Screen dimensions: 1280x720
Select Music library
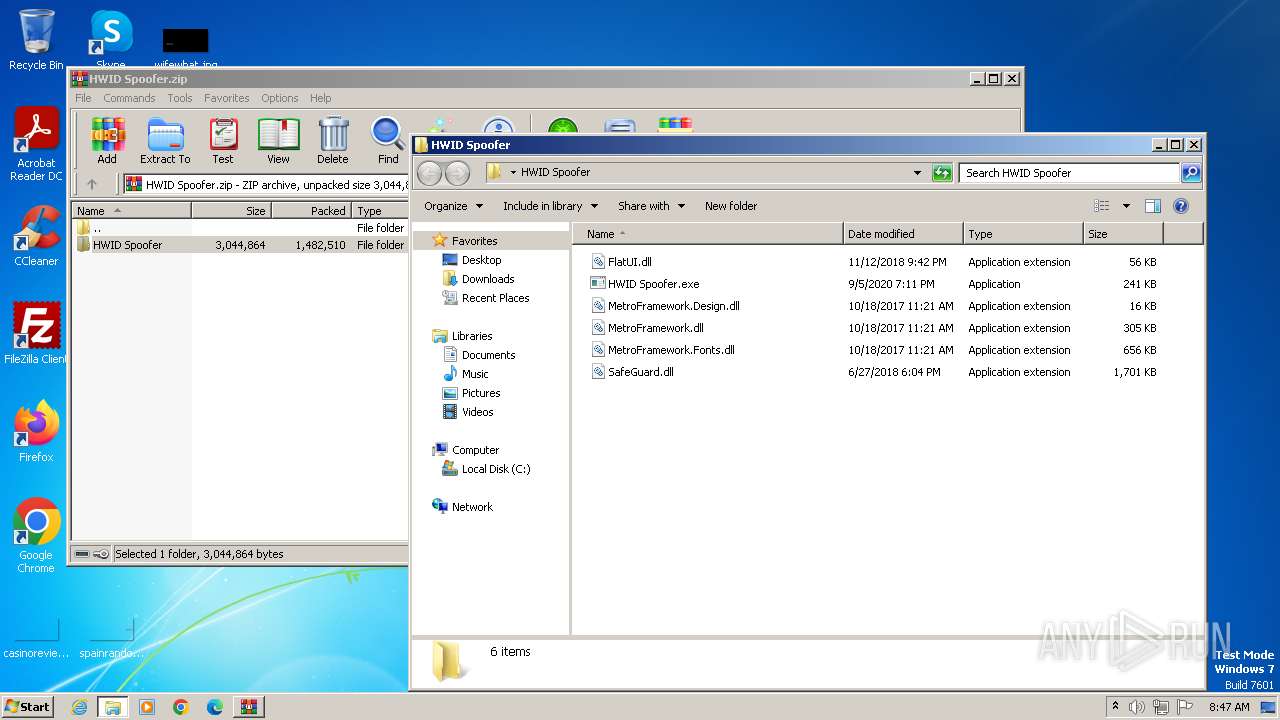coord(475,374)
